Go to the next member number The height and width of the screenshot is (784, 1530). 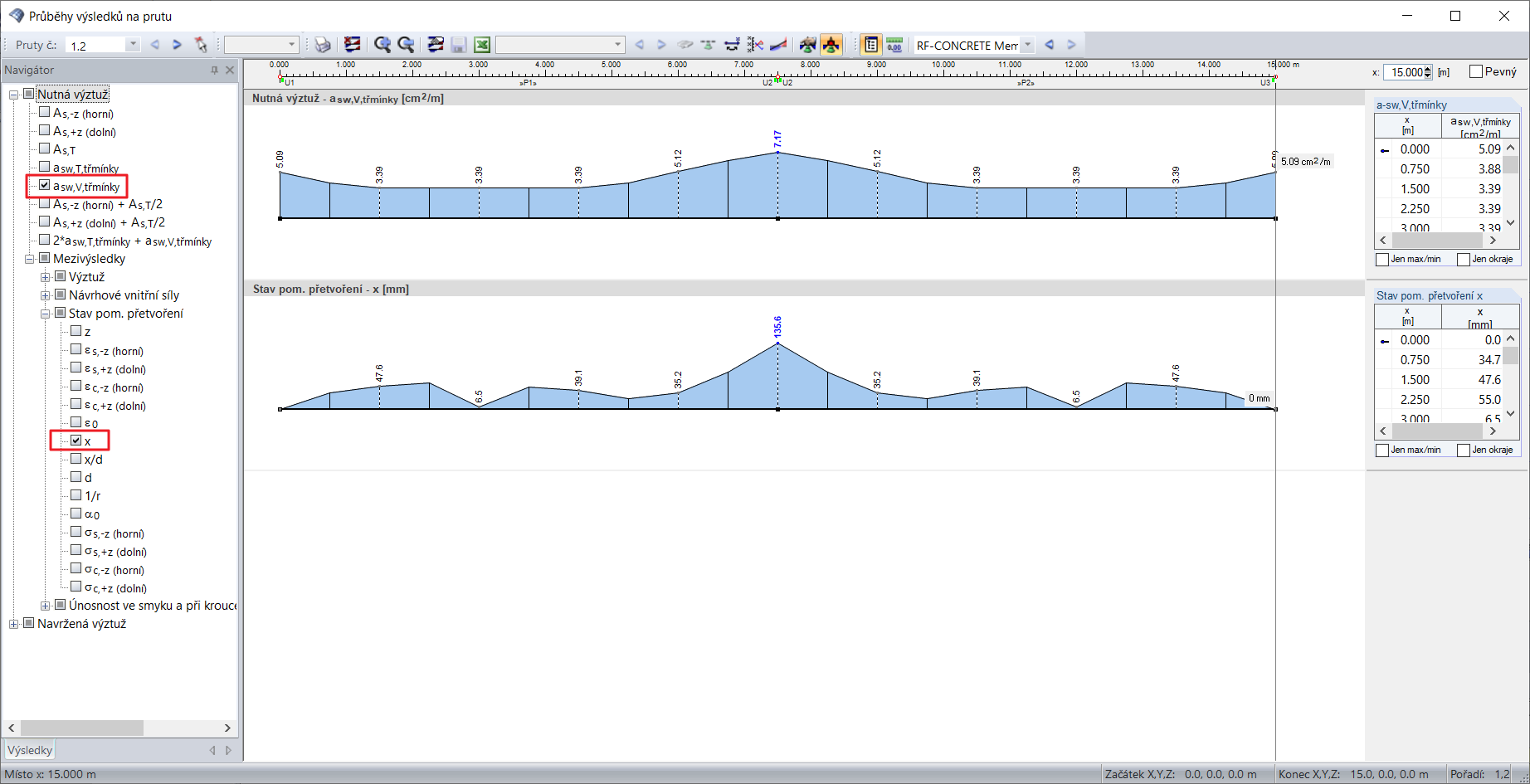[177, 45]
